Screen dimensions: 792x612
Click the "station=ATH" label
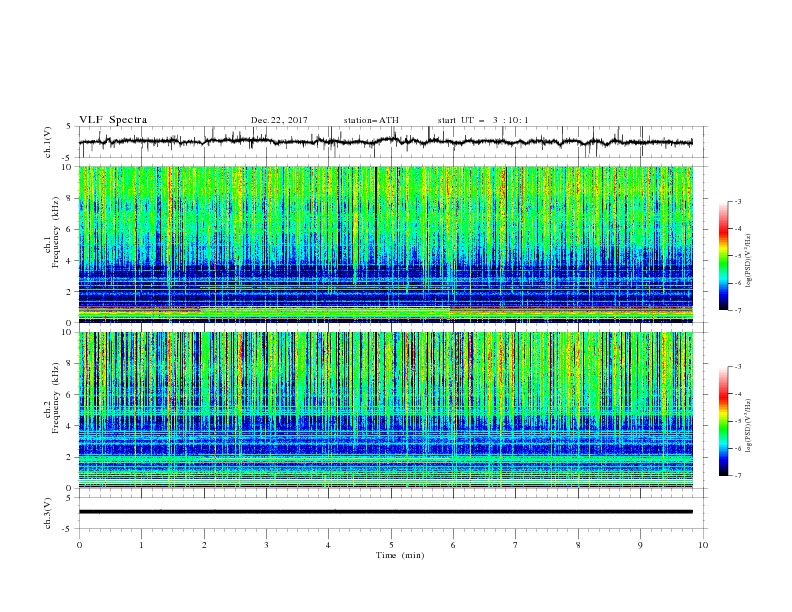(x=371, y=120)
